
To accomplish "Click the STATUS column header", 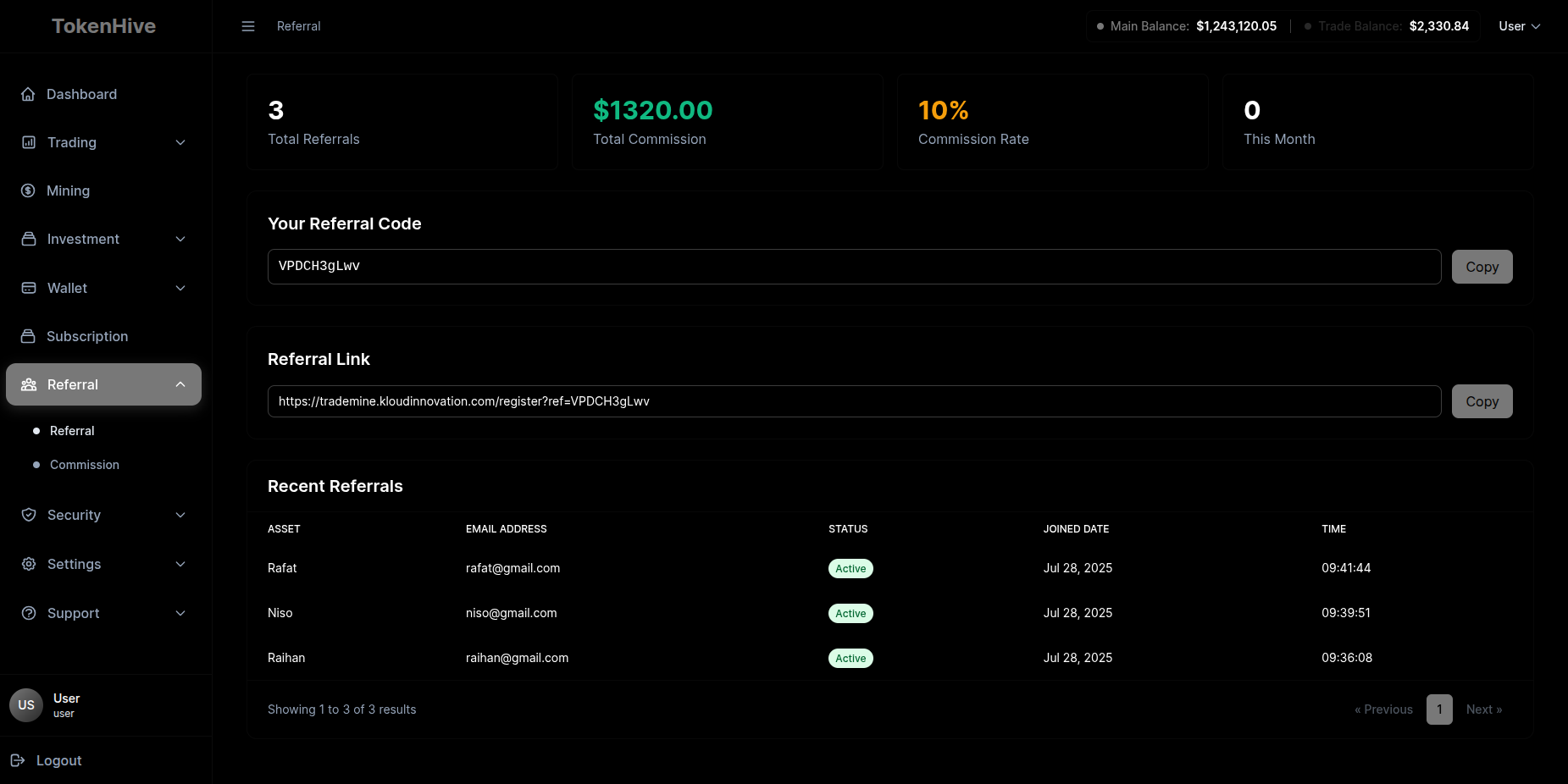I will pyautogui.click(x=848, y=529).
